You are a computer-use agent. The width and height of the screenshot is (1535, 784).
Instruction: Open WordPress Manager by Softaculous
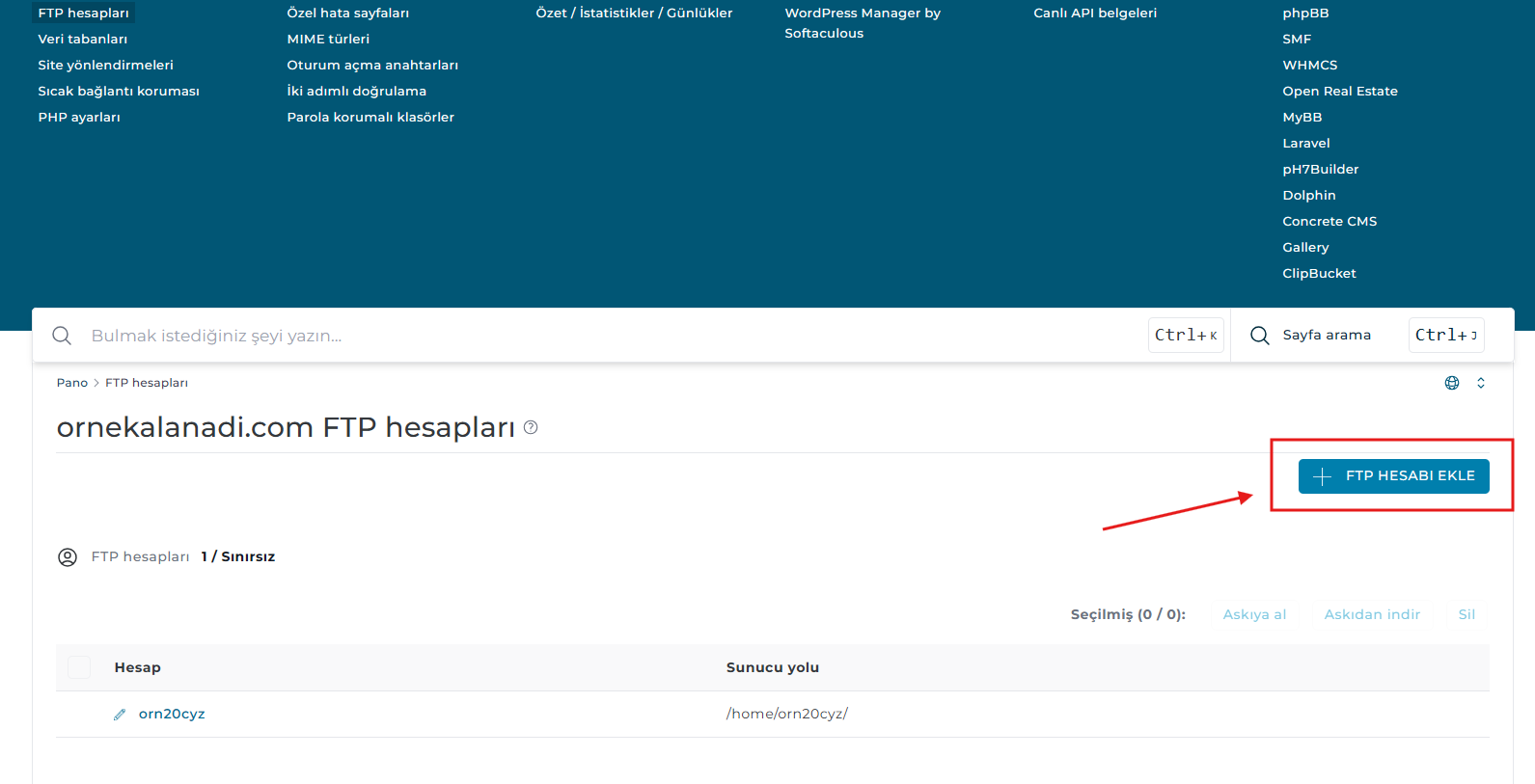(x=862, y=23)
